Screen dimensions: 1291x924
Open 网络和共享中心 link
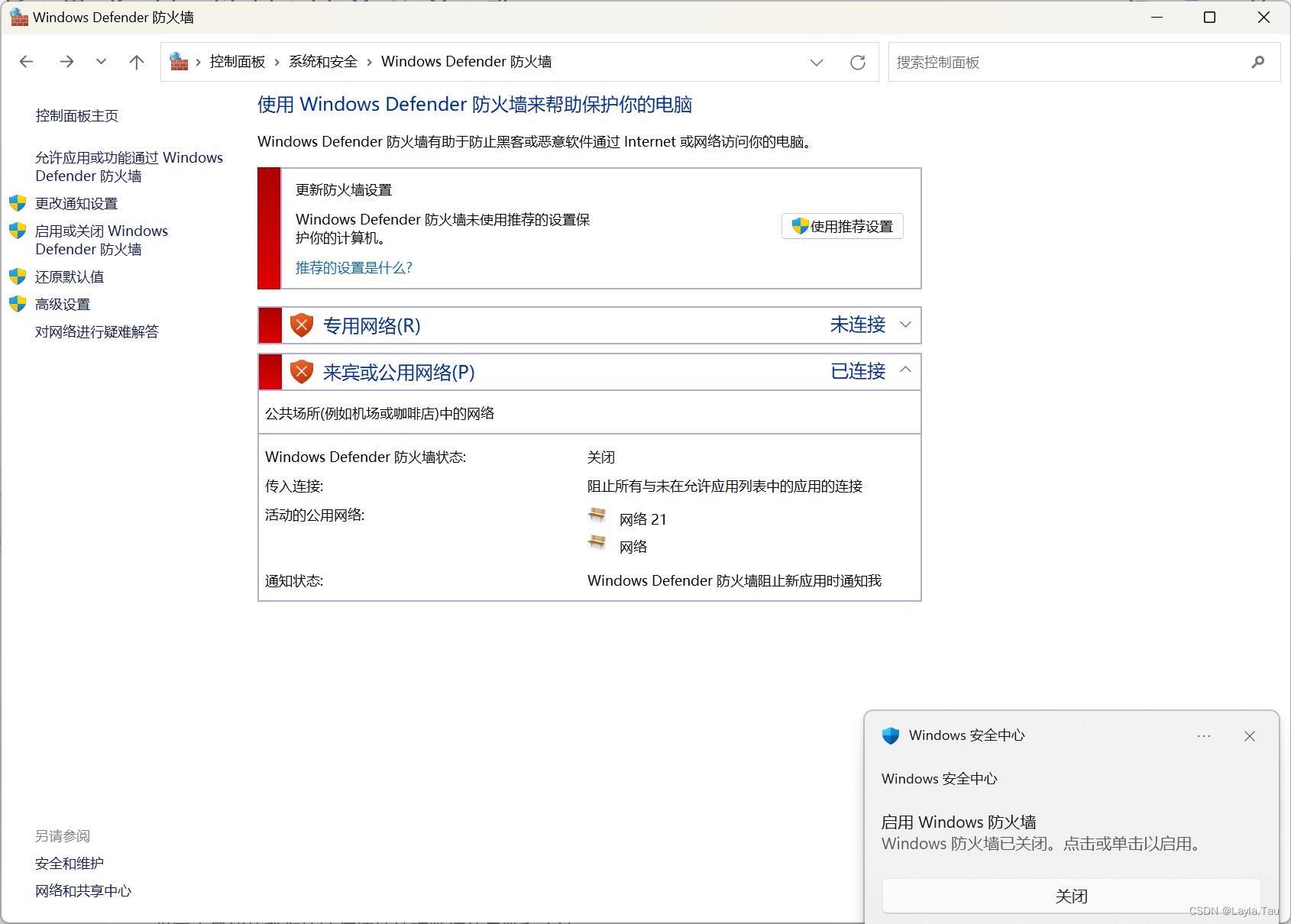pos(83,891)
